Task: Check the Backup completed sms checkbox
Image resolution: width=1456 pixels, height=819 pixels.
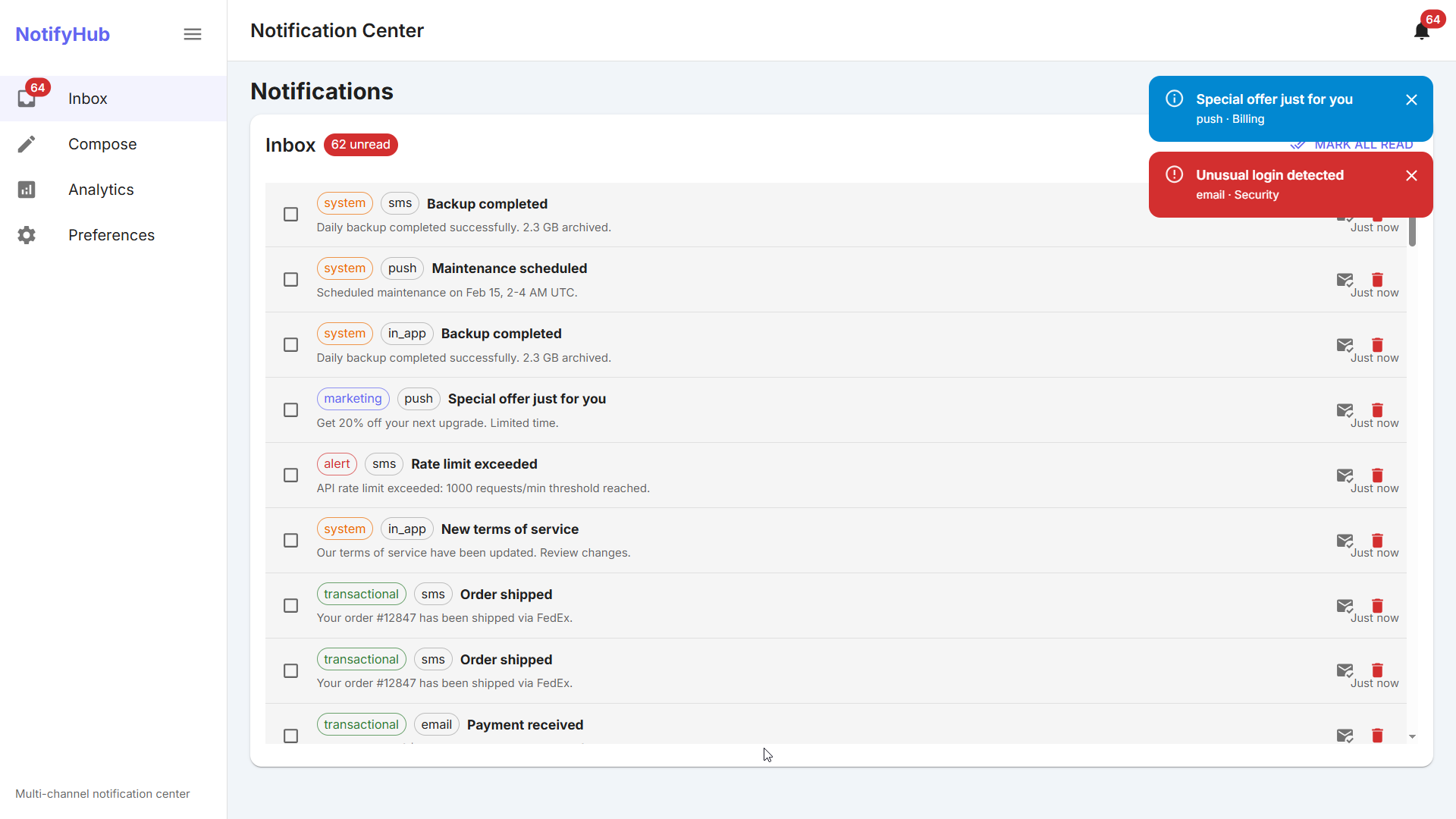Action: (290, 215)
